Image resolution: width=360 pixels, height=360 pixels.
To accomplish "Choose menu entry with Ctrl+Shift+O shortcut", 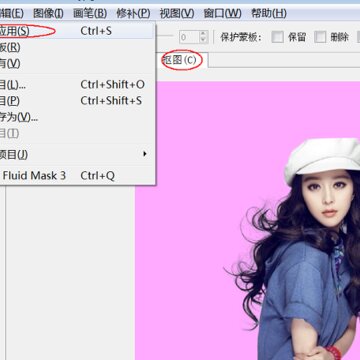I will (77, 85).
